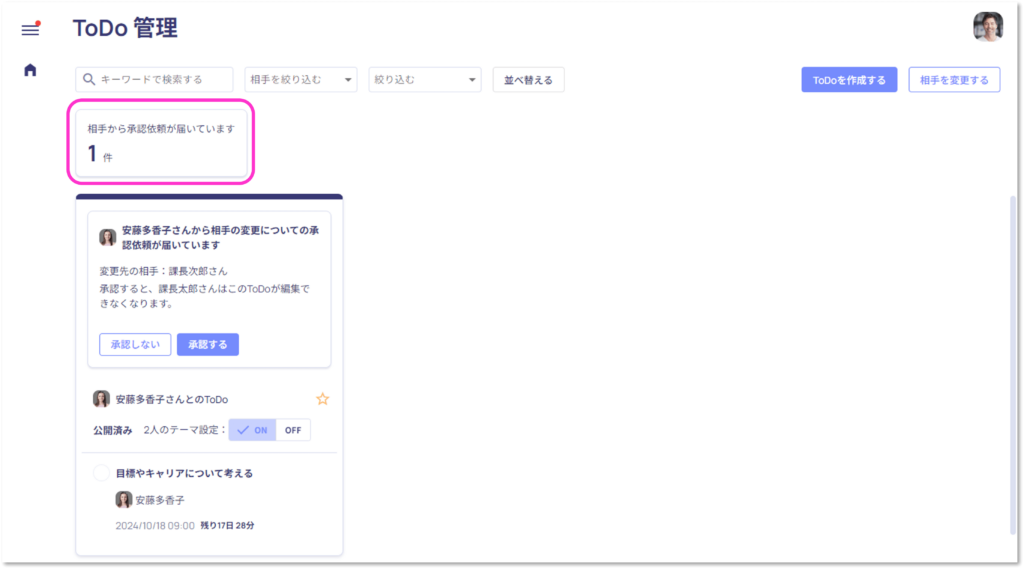1024x569 pixels.
Task: Click 承認する to approve request
Action: point(208,344)
